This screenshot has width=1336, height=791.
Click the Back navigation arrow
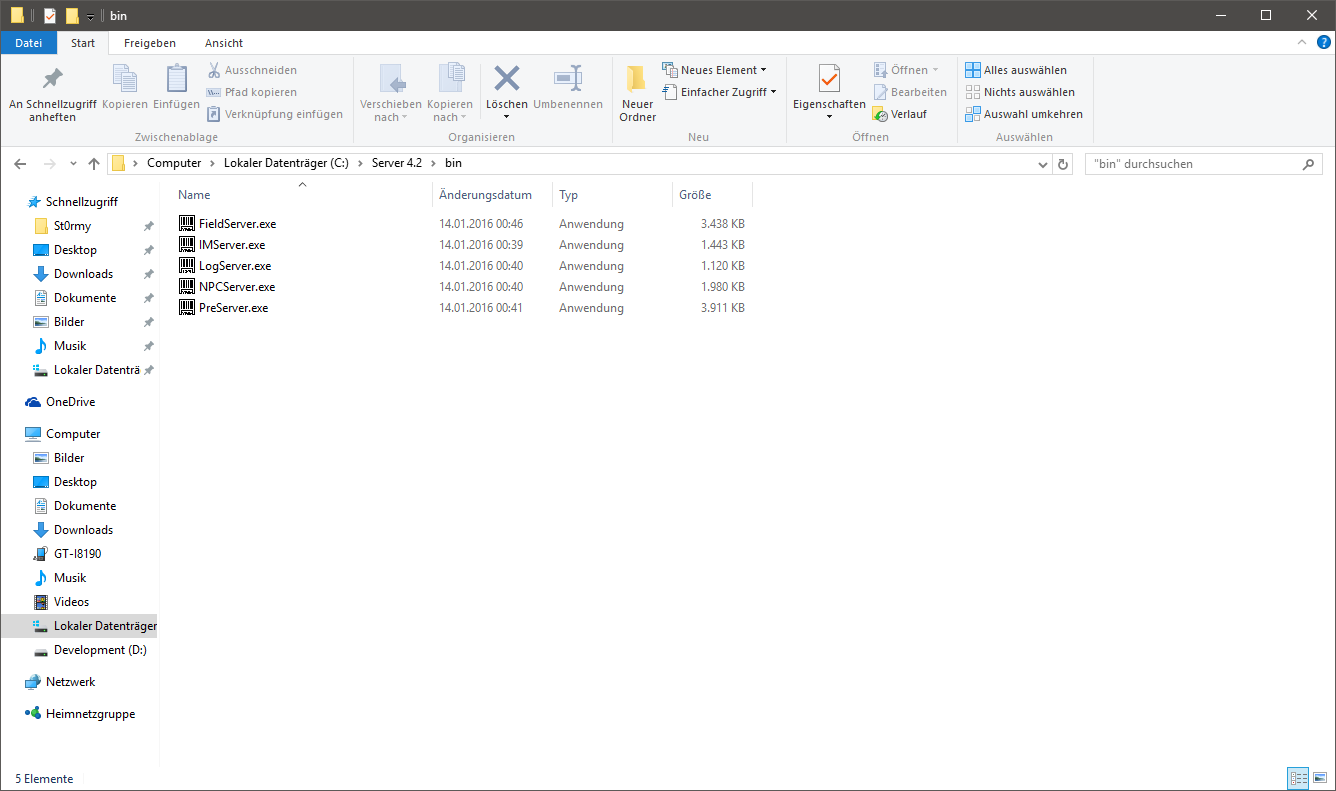(x=20, y=163)
